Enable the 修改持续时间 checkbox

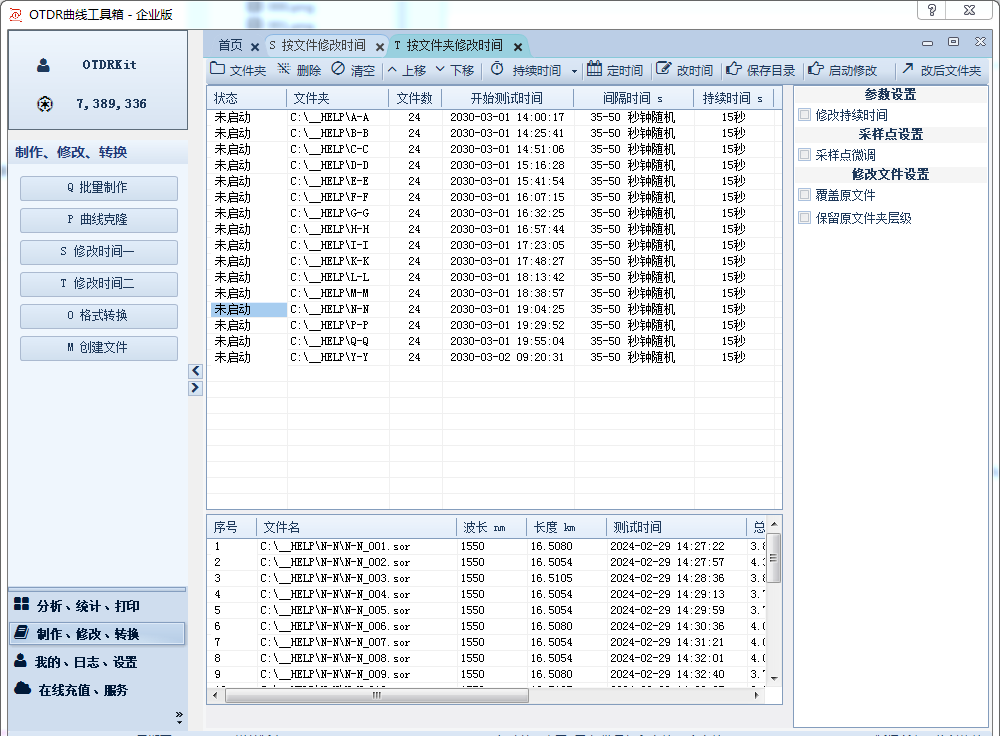(x=805, y=115)
